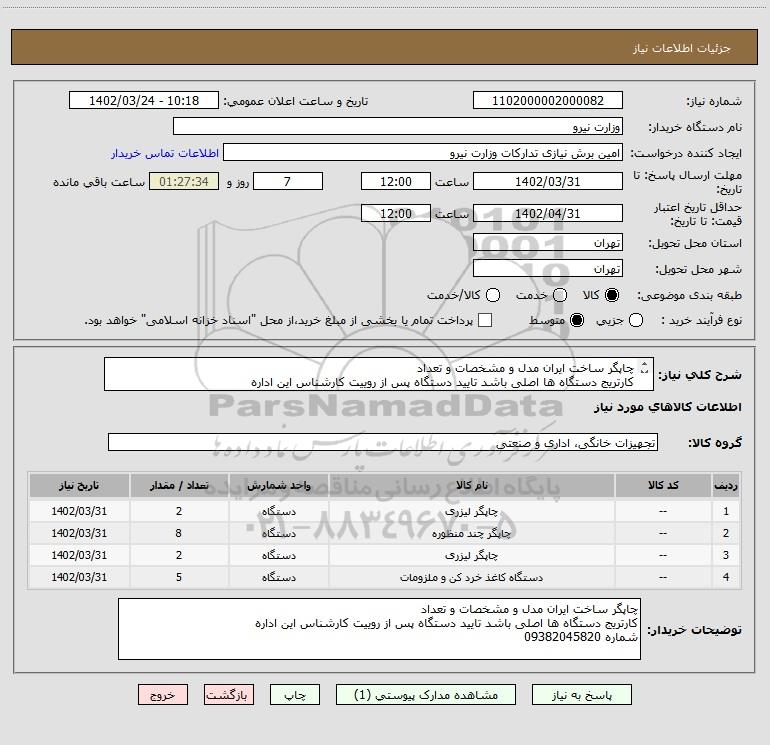Click چاپگر لیزری in row 1
The width and height of the screenshot is (770, 745).
471,511
